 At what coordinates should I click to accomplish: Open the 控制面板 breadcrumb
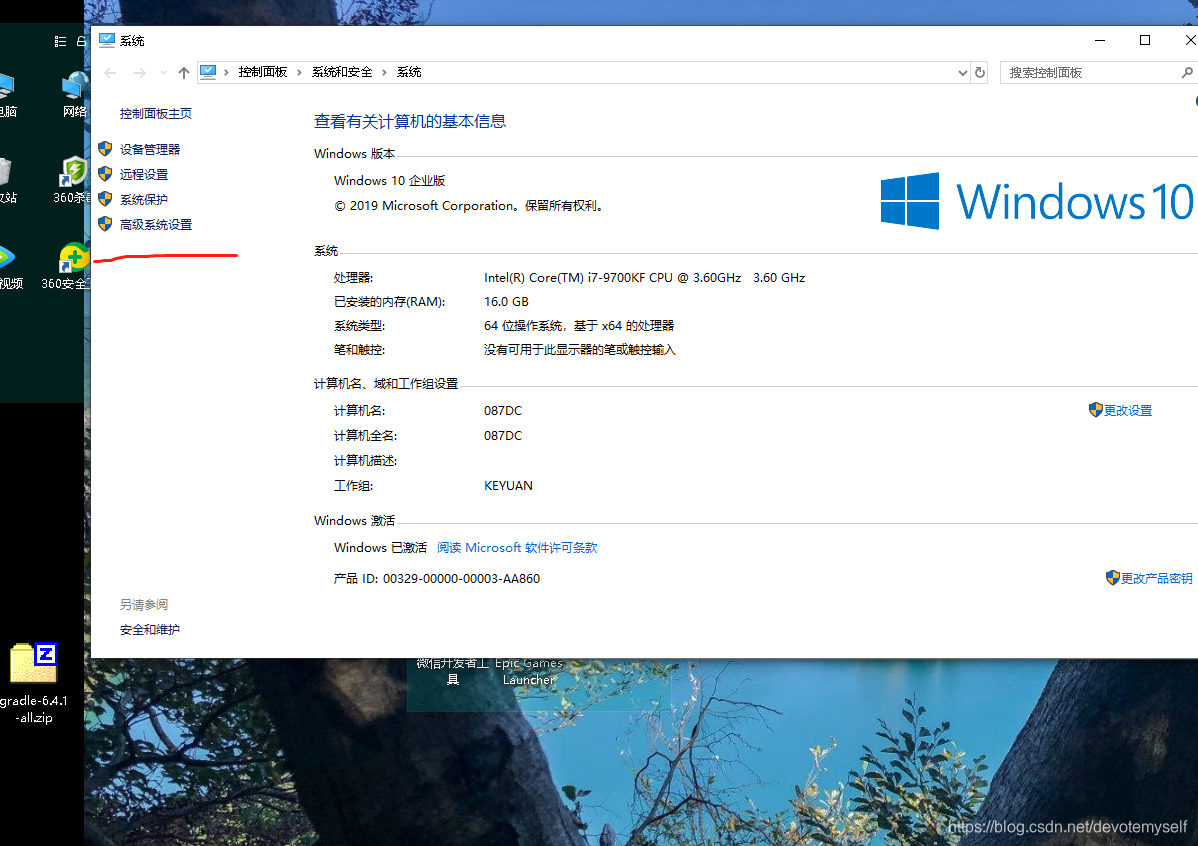point(262,72)
